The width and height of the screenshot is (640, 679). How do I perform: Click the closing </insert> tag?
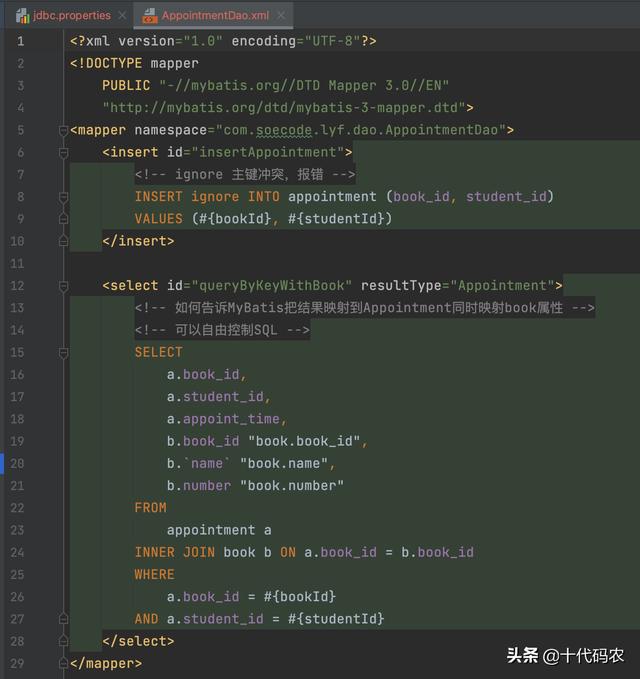coord(138,241)
